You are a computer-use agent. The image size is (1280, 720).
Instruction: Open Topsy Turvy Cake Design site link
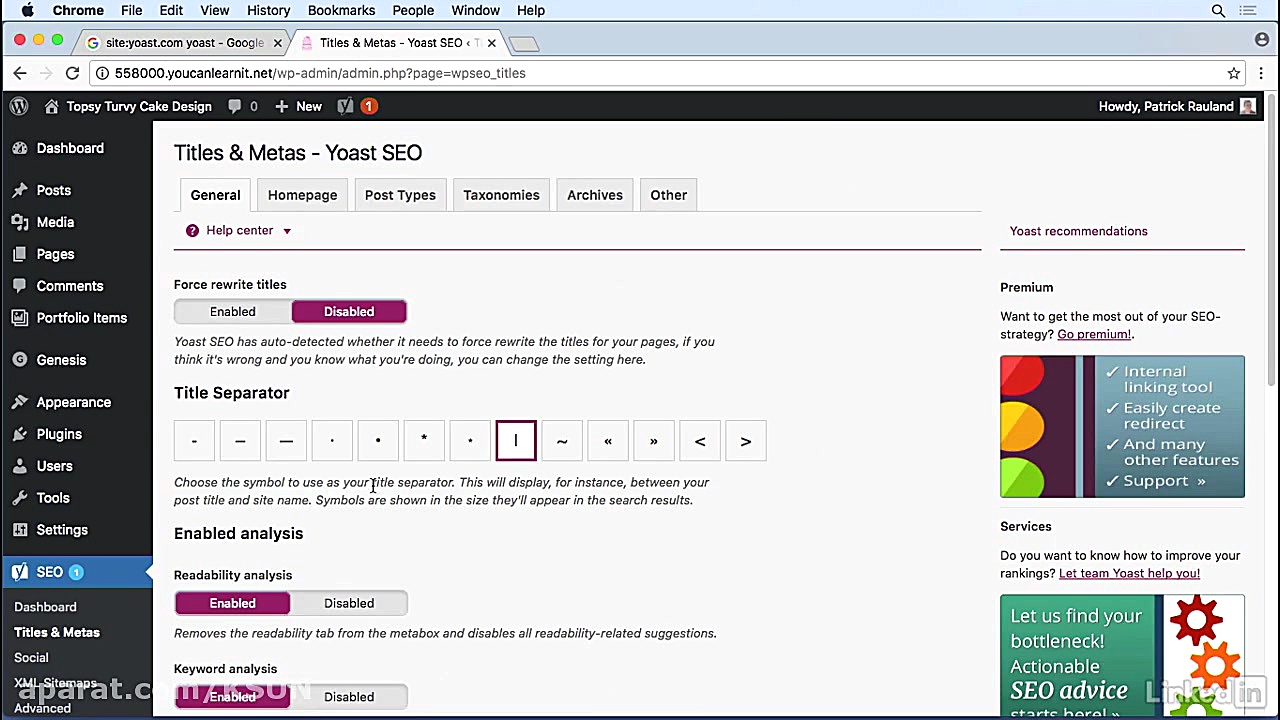128,106
